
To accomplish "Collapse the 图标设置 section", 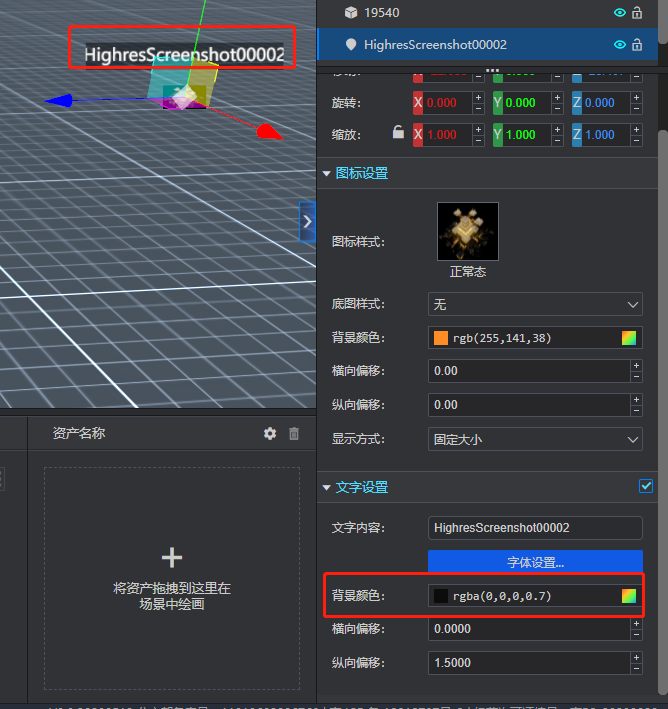I will (327, 173).
